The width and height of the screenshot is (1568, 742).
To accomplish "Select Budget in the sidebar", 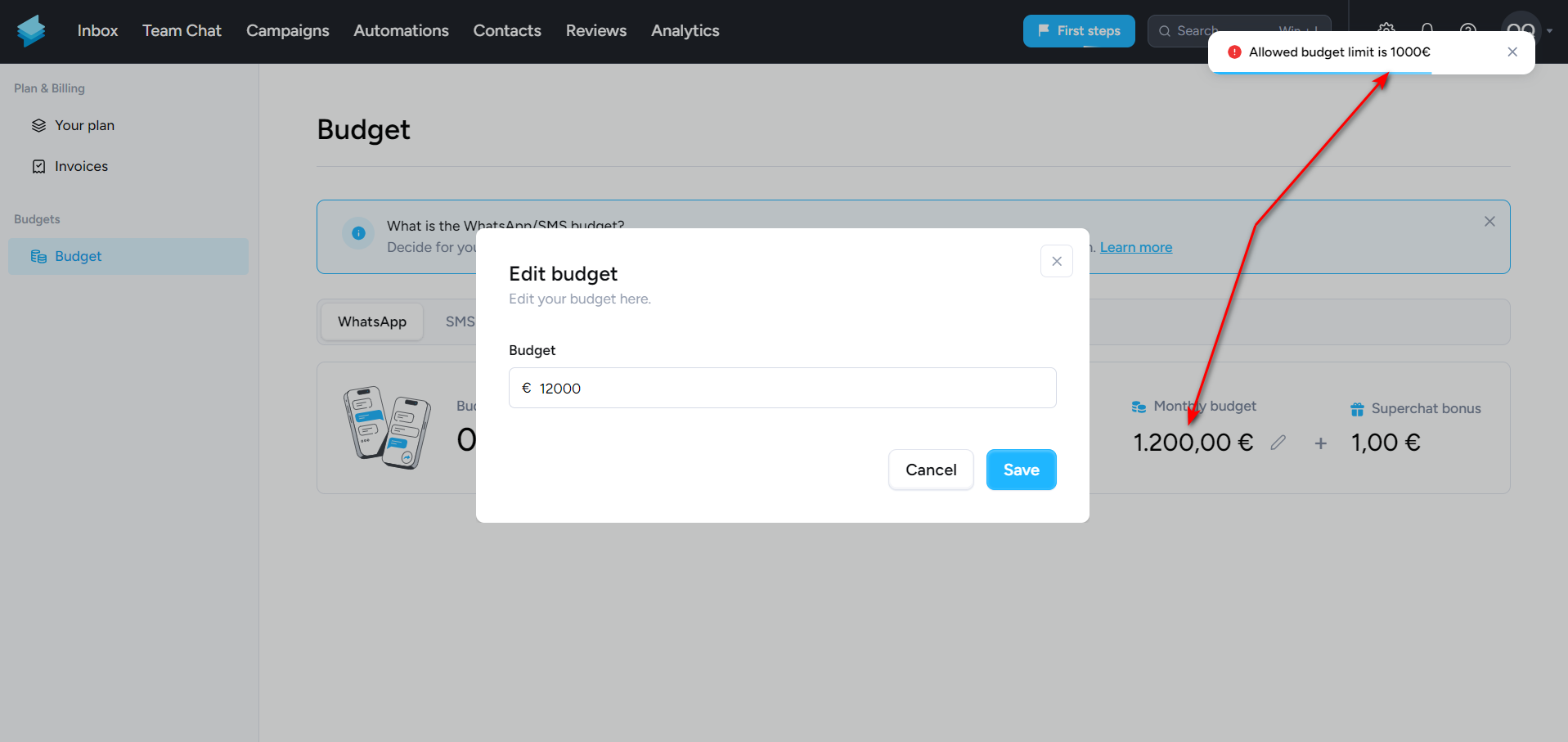I will click(x=128, y=256).
